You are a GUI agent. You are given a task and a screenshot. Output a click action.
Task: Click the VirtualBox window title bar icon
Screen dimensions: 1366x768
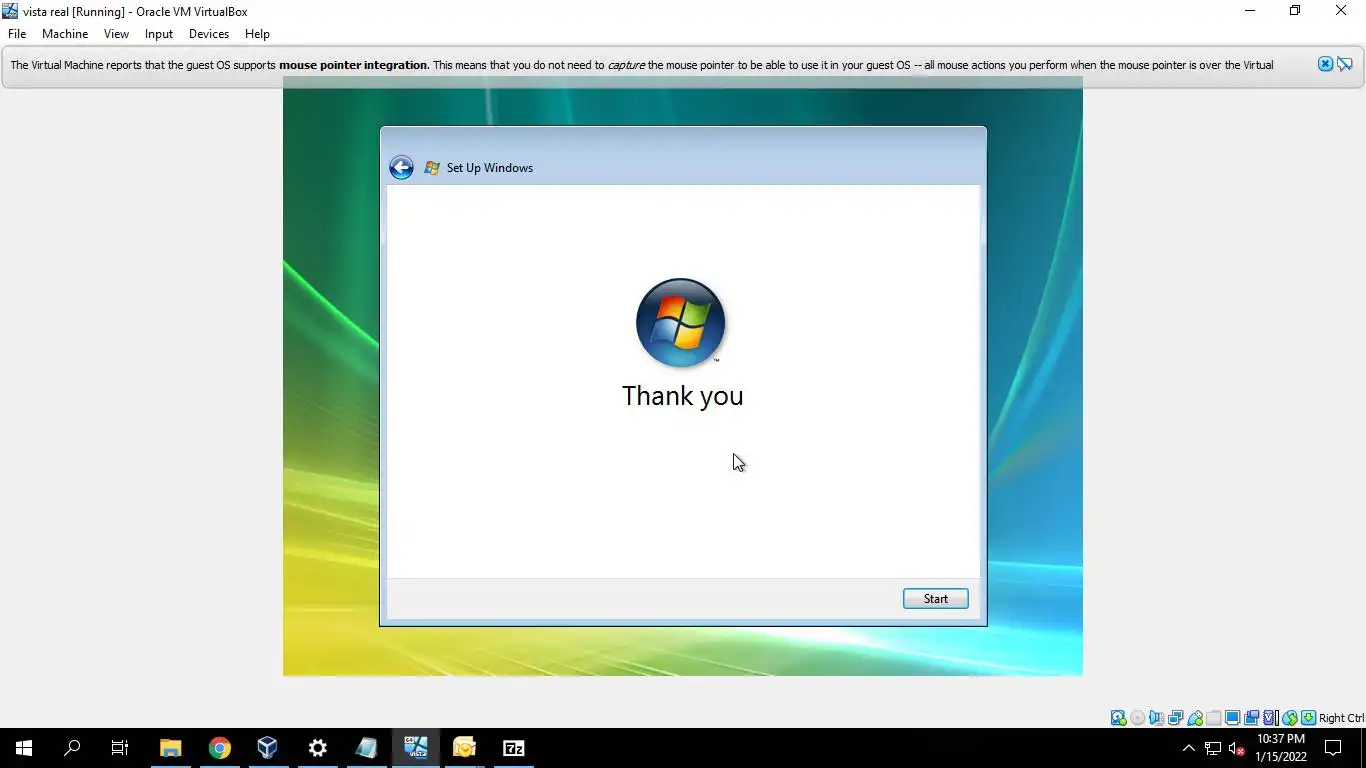(10, 11)
